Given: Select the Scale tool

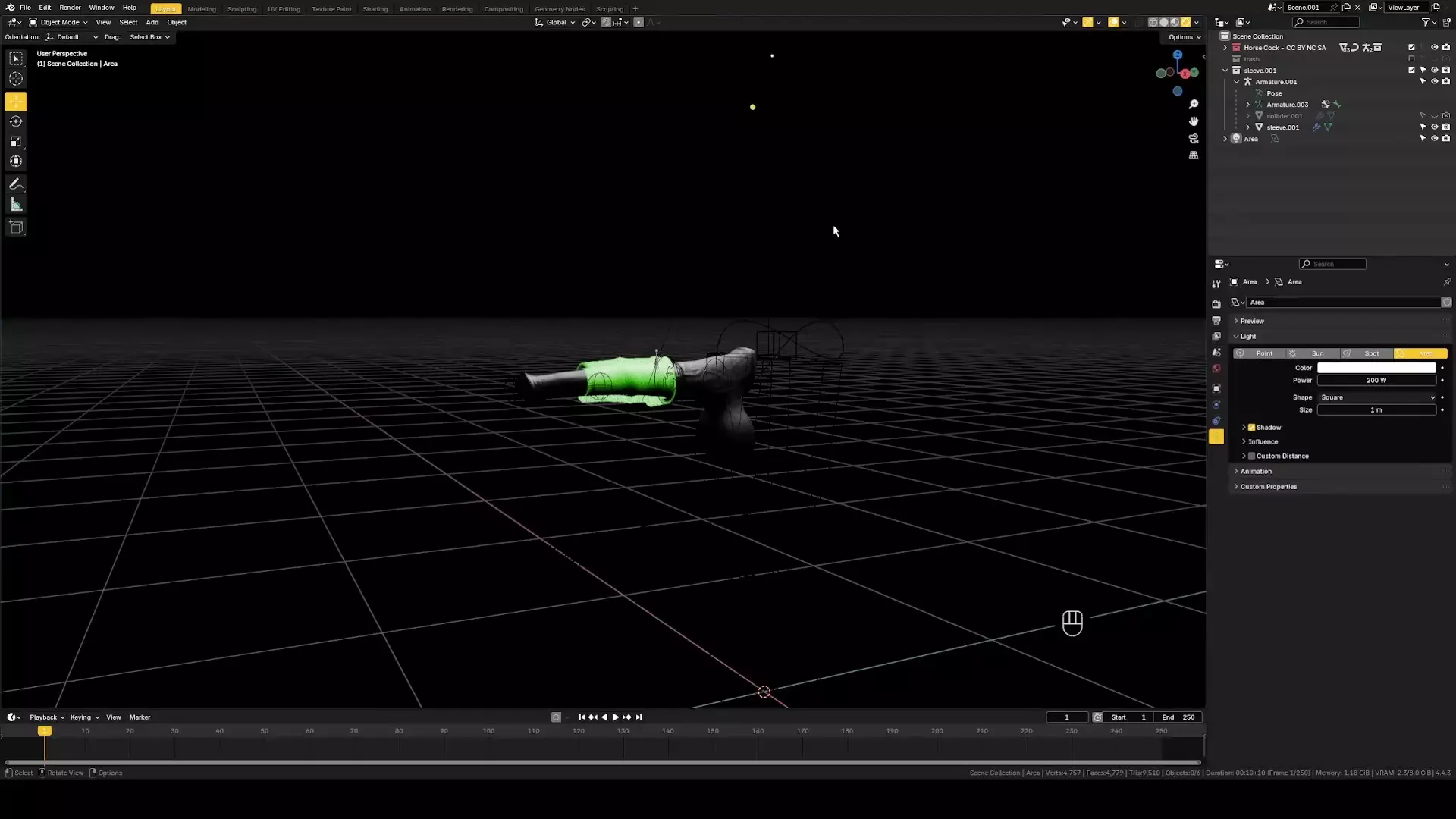Looking at the screenshot, I should tap(16, 142).
